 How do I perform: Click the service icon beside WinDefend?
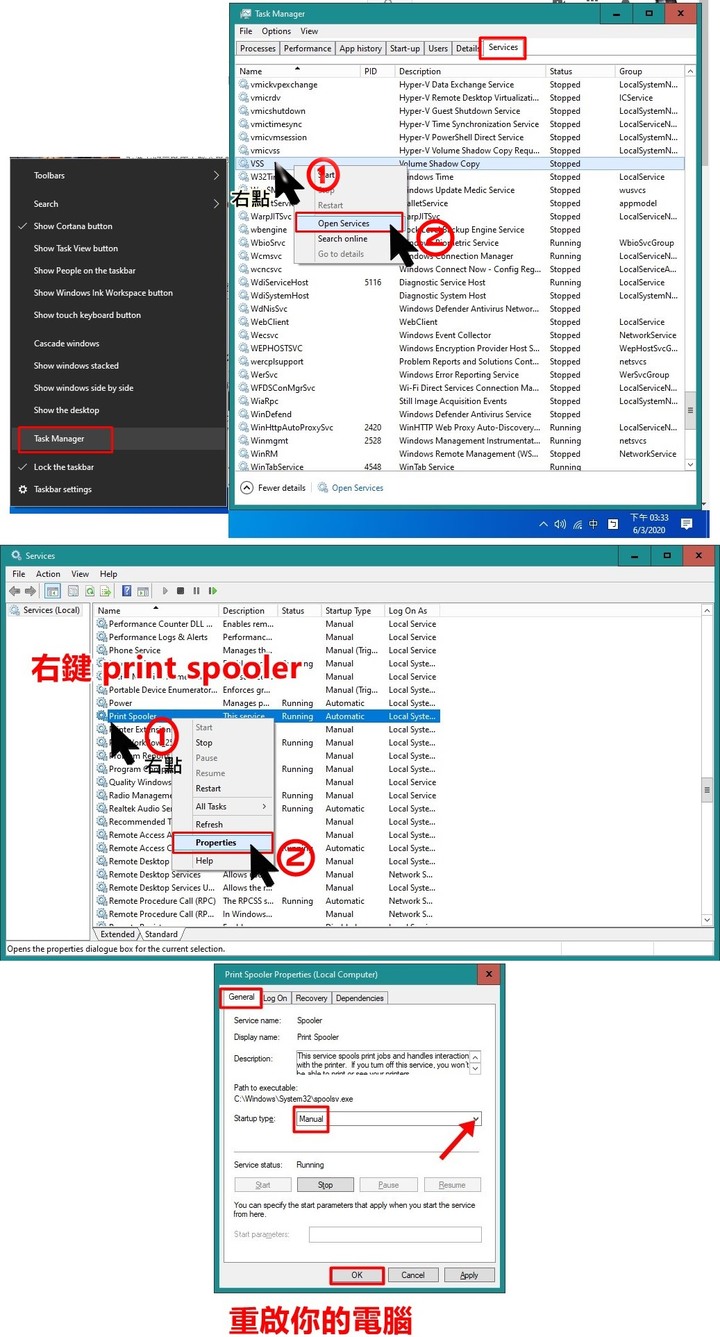[243, 414]
